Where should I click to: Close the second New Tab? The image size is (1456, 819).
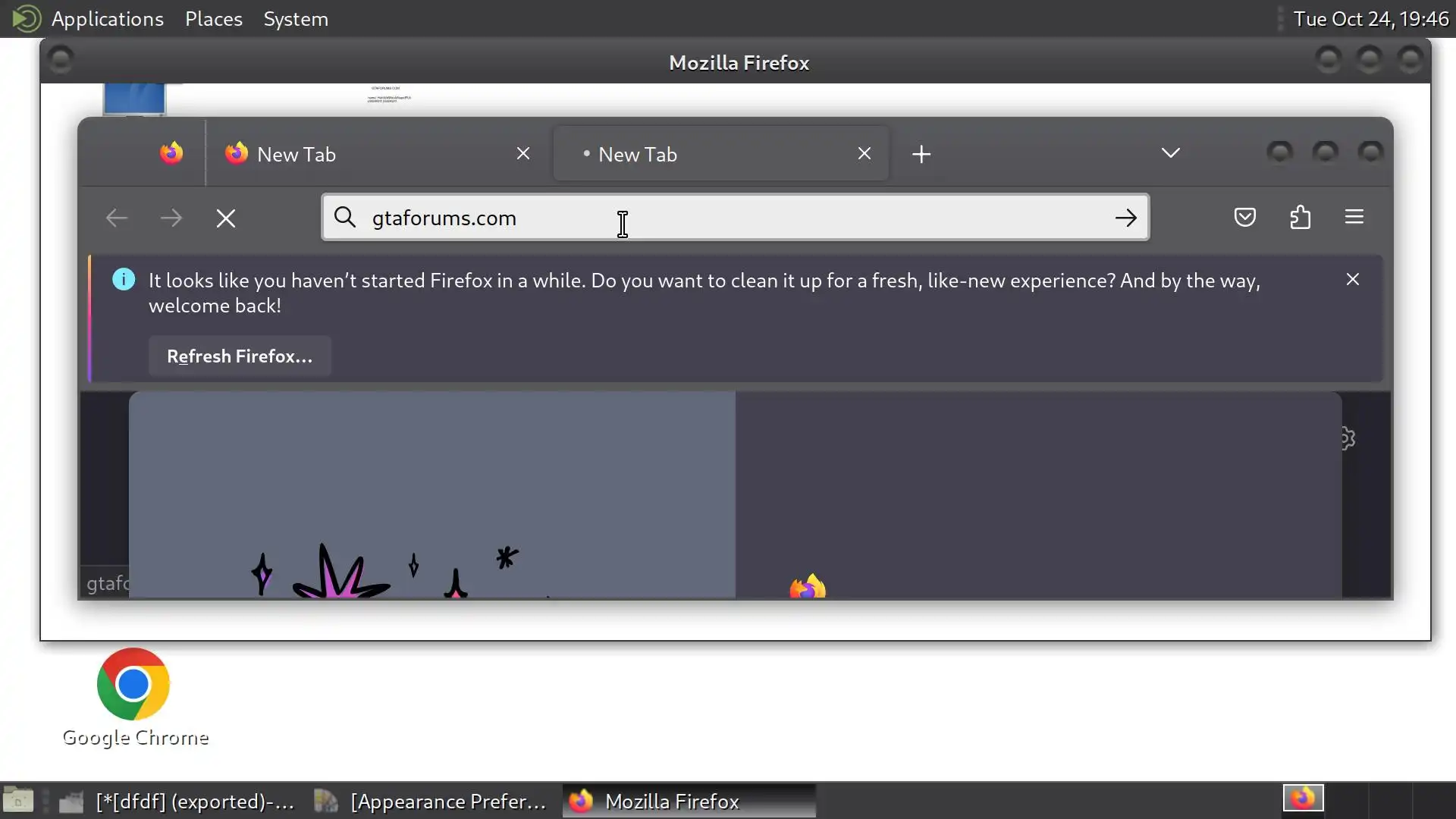864,154
